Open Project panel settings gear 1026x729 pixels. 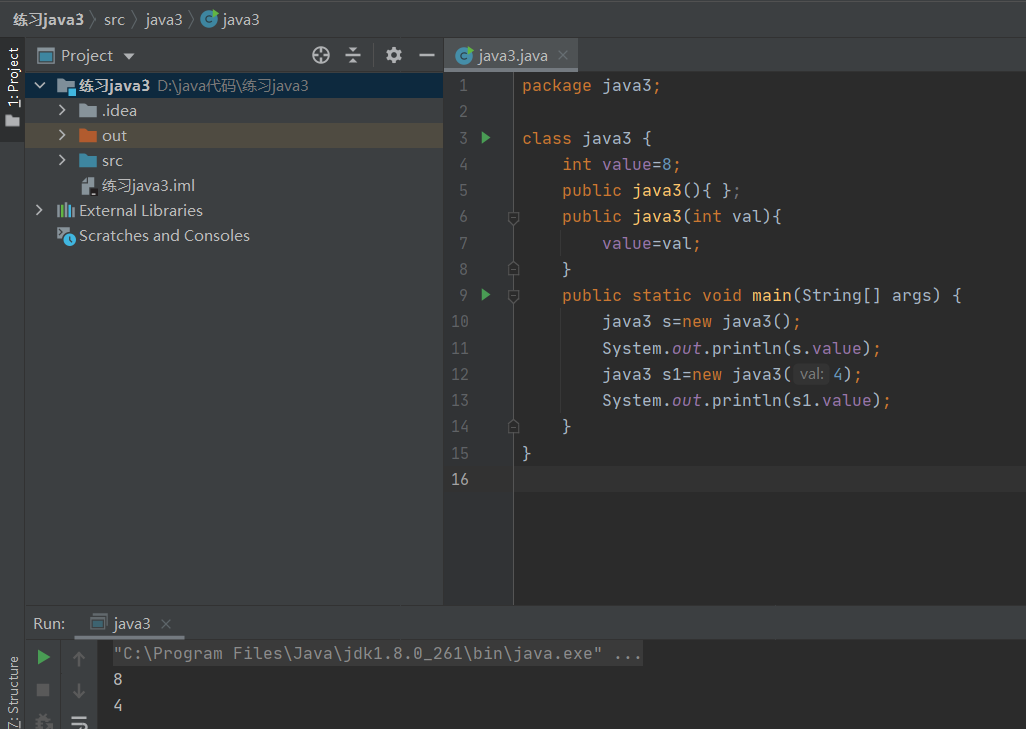pyautogui.click(x=393, y=55)
